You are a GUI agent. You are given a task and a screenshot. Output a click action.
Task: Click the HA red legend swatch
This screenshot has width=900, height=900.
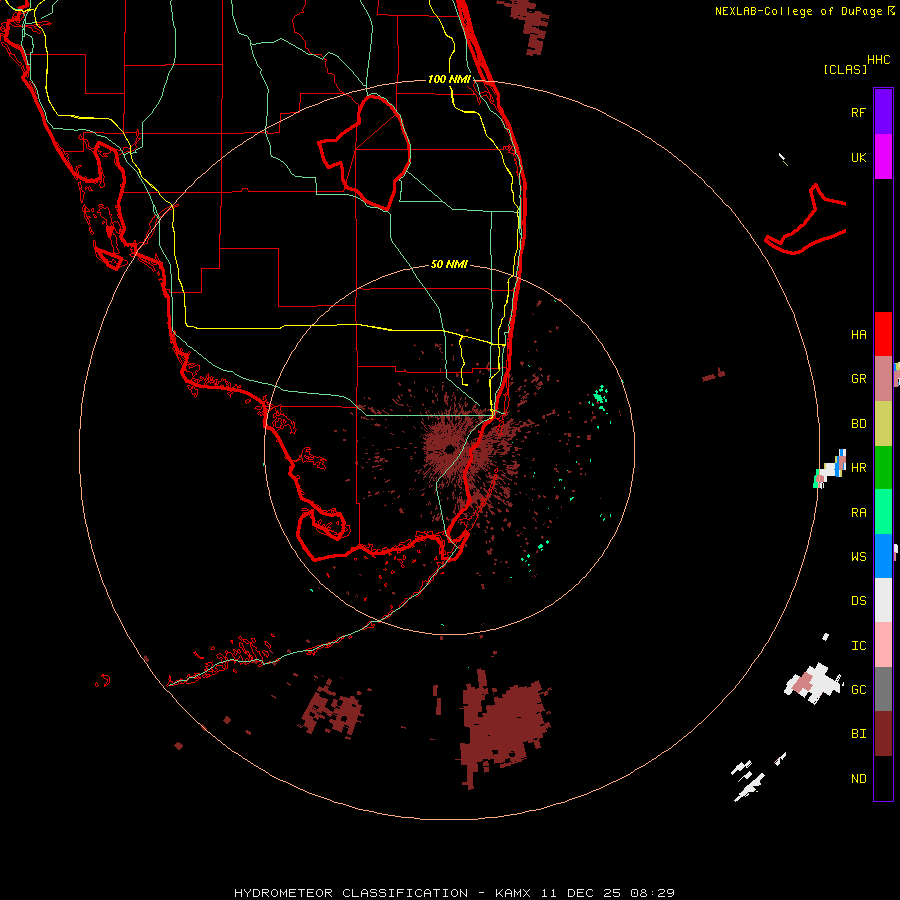click(883, 334)
